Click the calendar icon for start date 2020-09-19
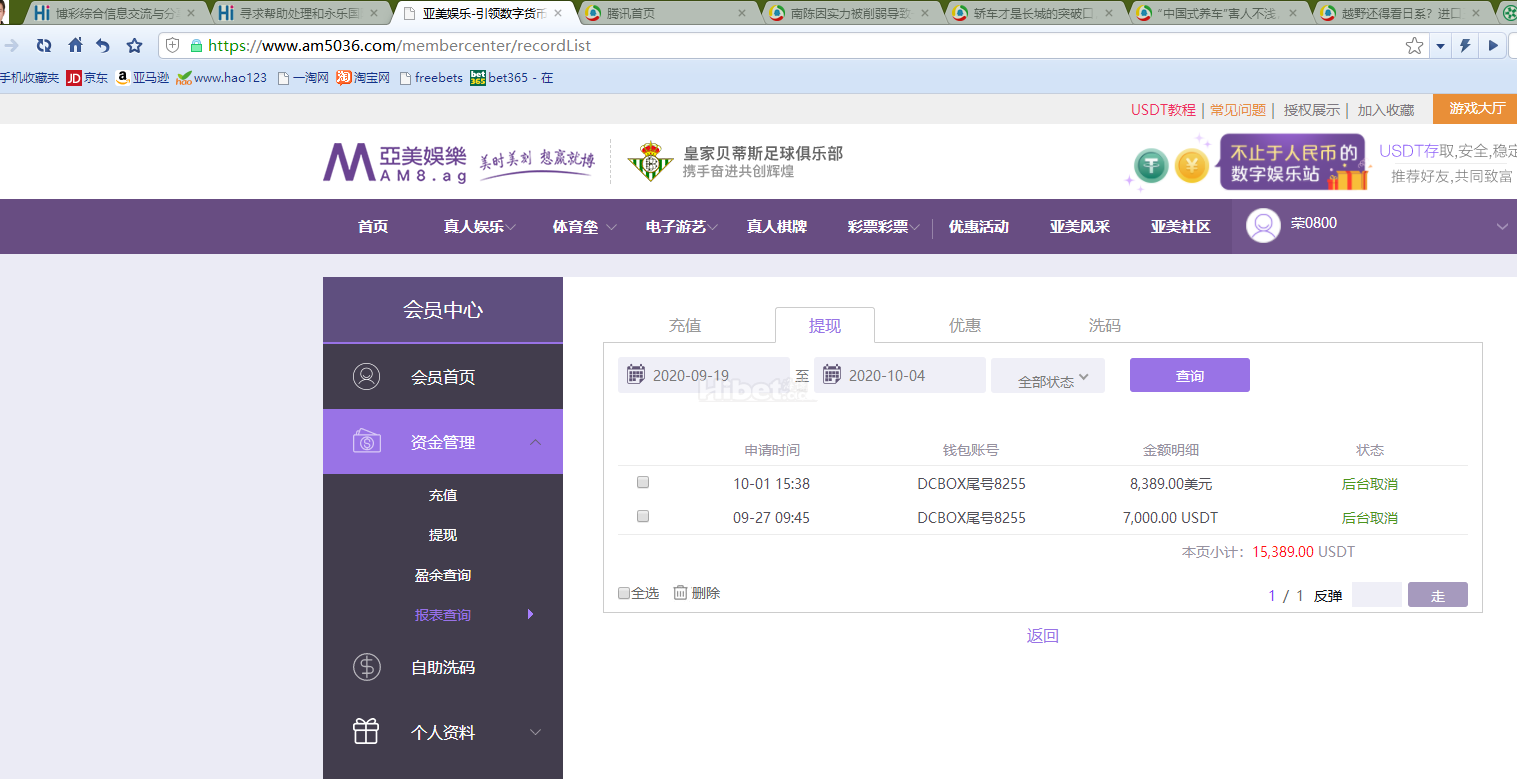1517x779 pixels. 635,375
